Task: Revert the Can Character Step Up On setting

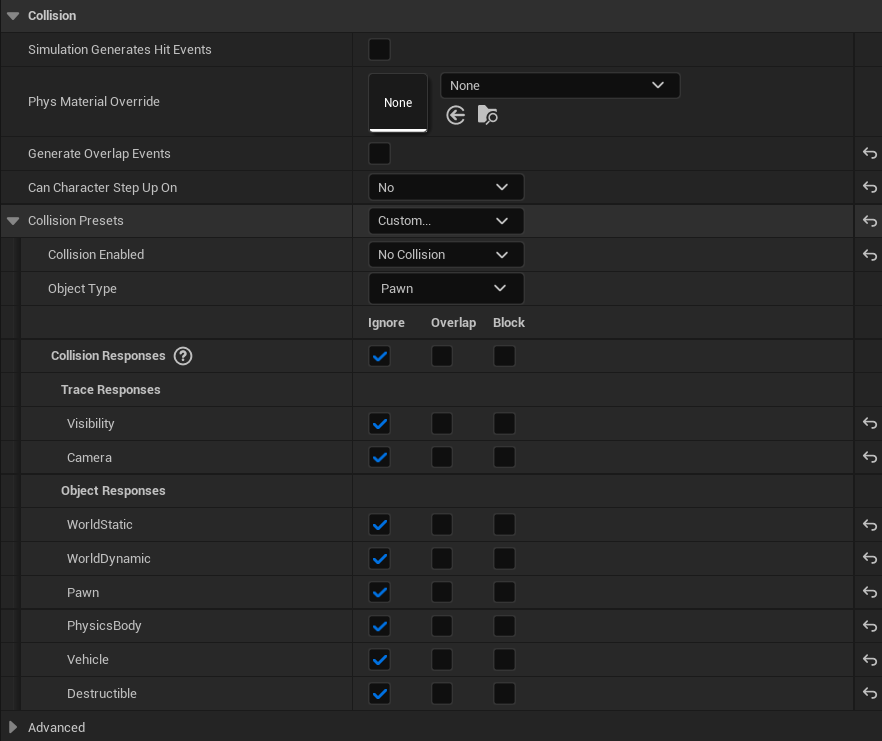Action: point(869,187)
